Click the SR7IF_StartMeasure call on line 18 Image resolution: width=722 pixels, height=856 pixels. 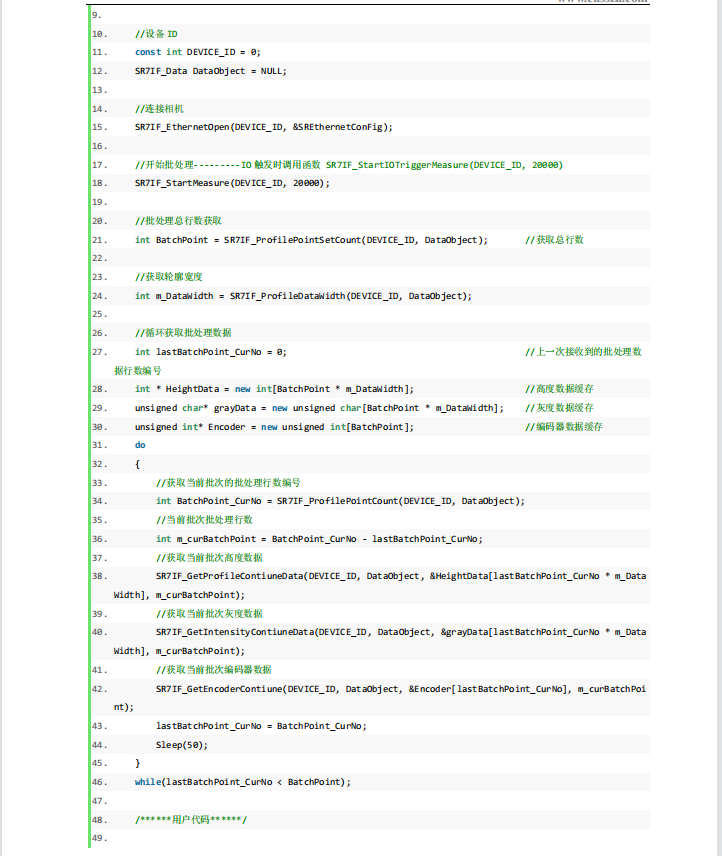pyautogui.click(x=232, y=183)
